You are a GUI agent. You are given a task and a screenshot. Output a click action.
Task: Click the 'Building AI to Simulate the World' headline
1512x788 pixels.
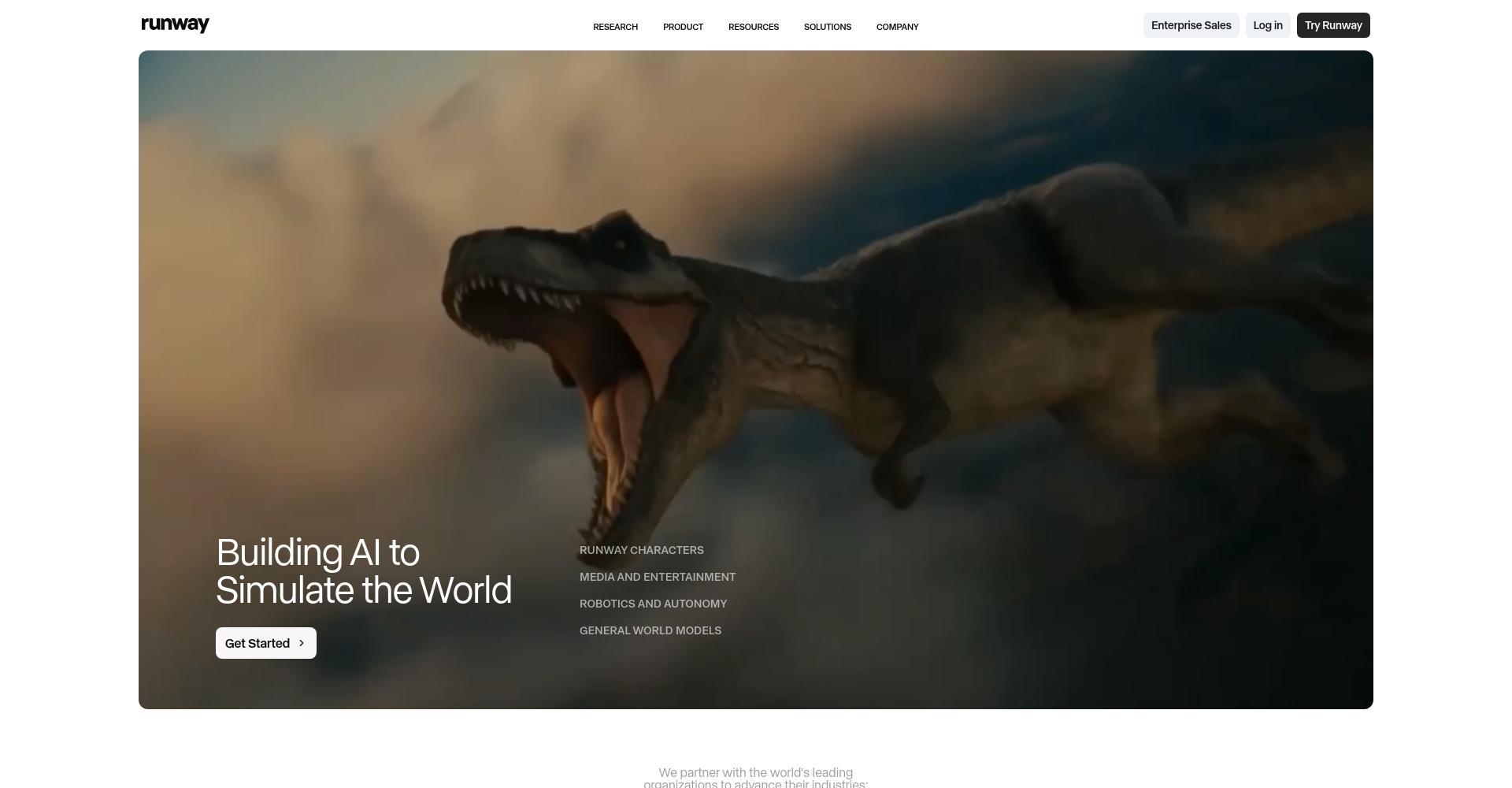point(363,571)
